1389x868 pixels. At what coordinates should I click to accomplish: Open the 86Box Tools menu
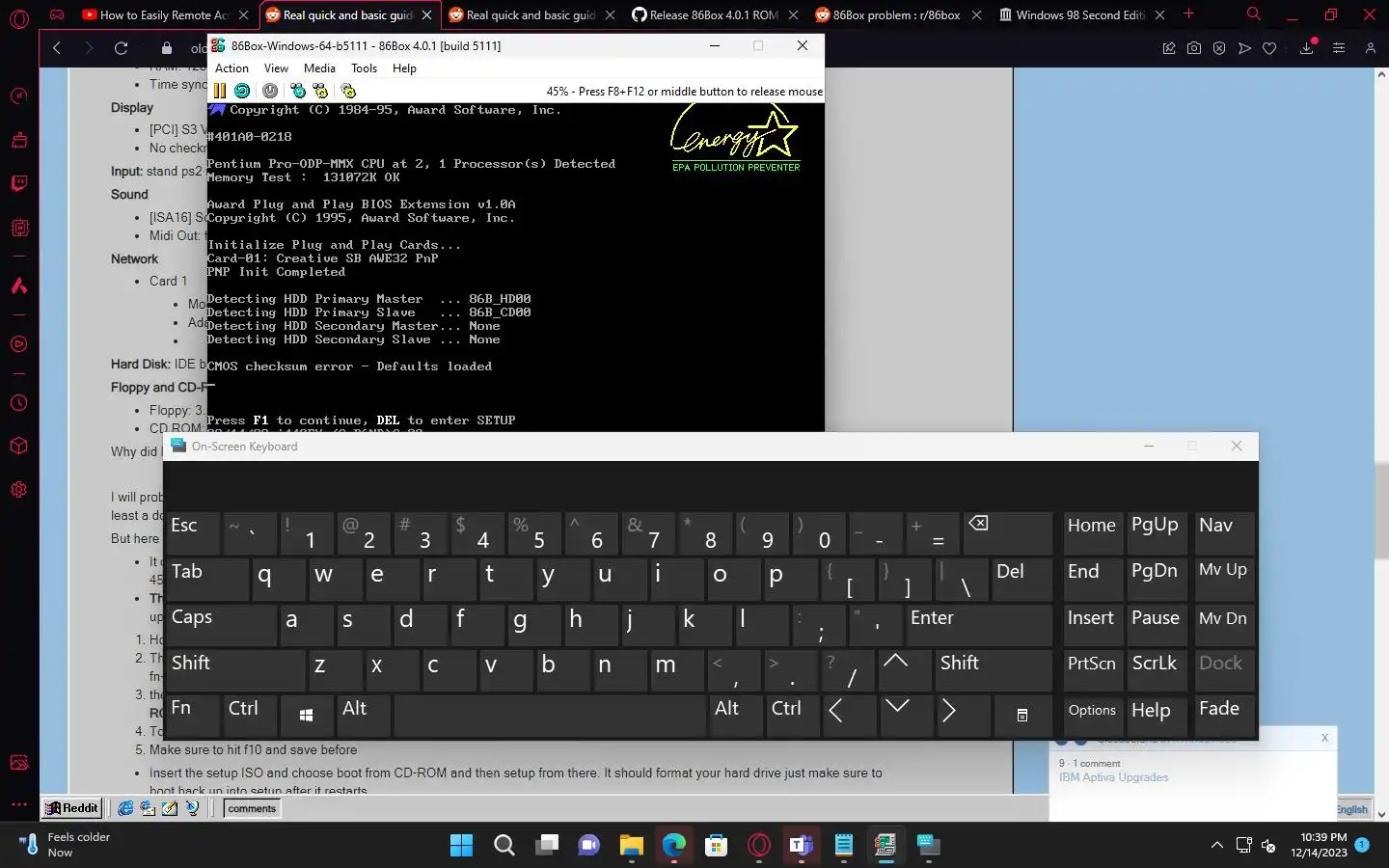click(x=364, y=68)
